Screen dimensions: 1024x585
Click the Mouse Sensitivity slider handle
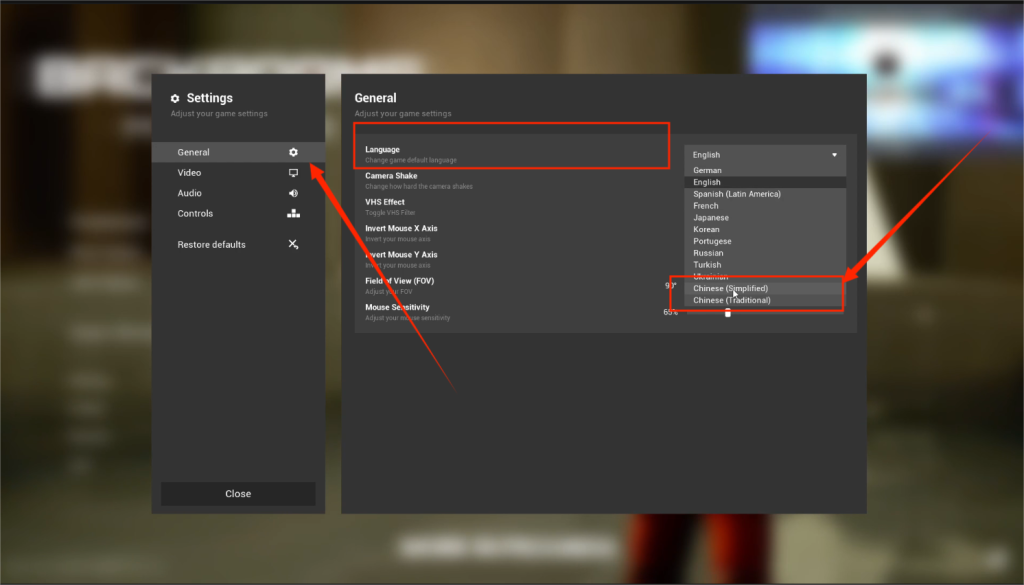(728, 313)
